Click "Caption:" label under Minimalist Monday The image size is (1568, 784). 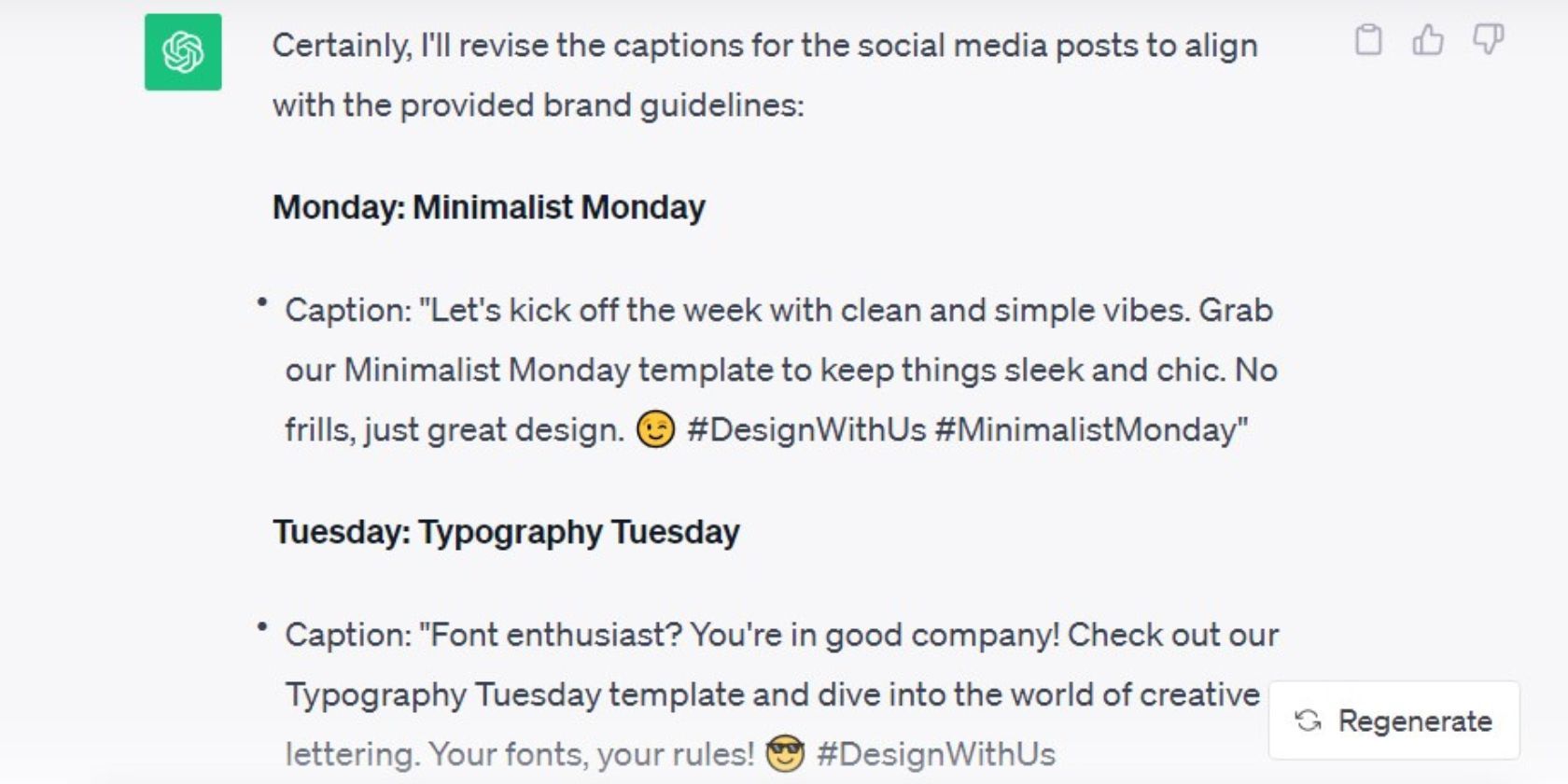pyautogui.click(x=347, y=310)
